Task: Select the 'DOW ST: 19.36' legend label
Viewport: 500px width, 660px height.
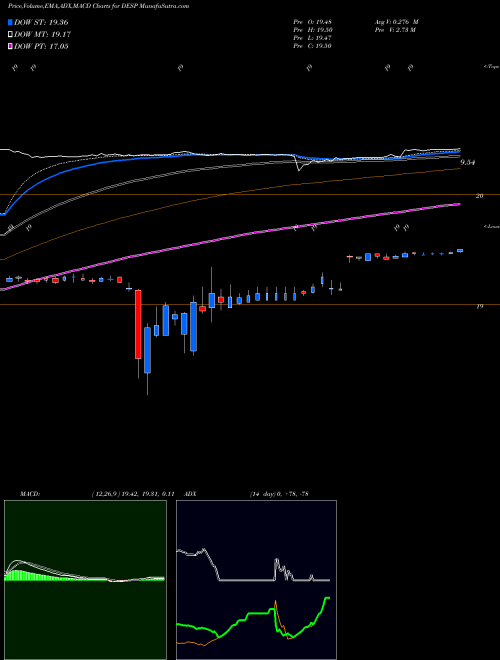Action: click(41, 22)
